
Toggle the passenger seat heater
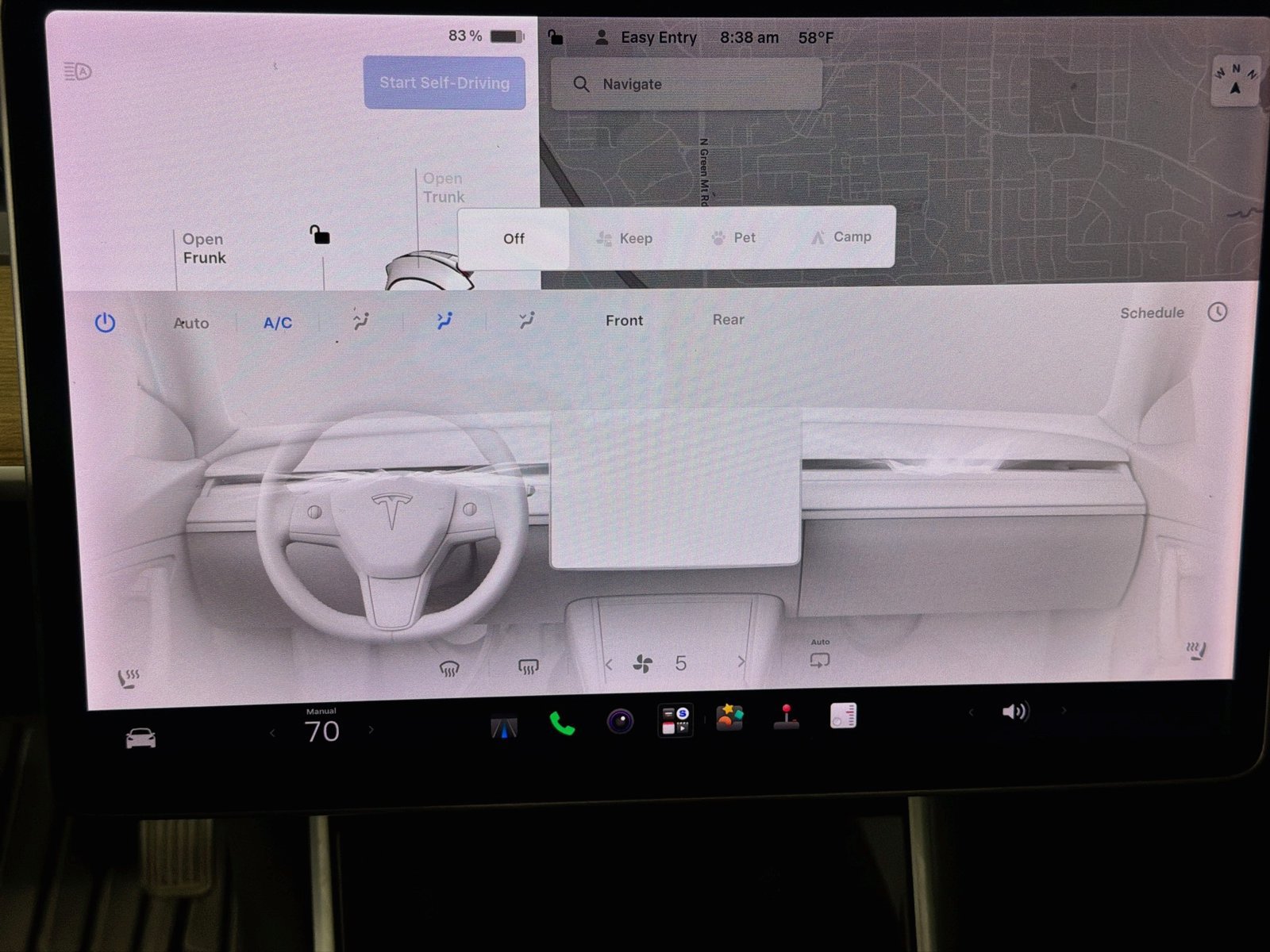(1196, 651)
